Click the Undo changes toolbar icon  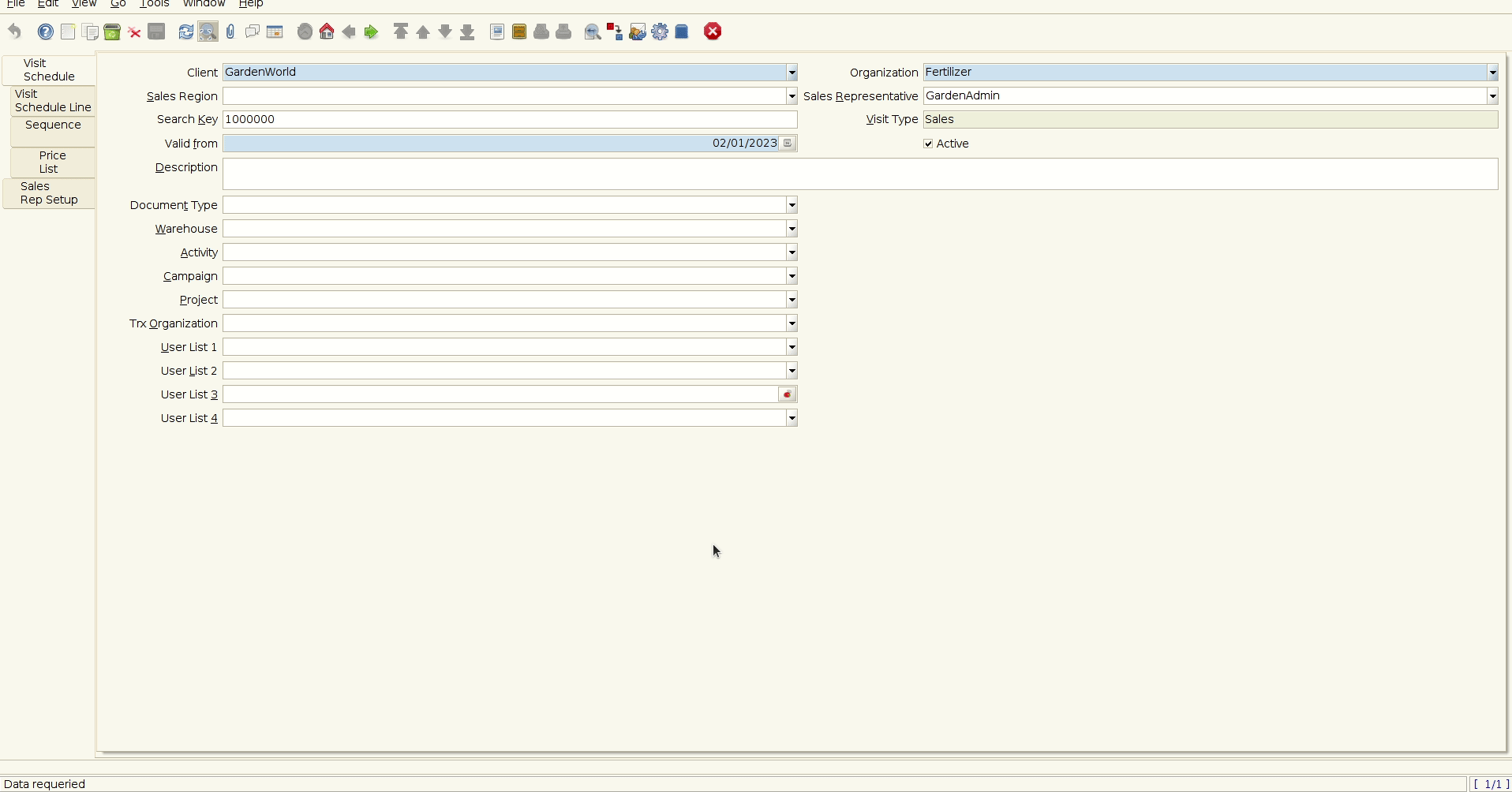[14, 32]
